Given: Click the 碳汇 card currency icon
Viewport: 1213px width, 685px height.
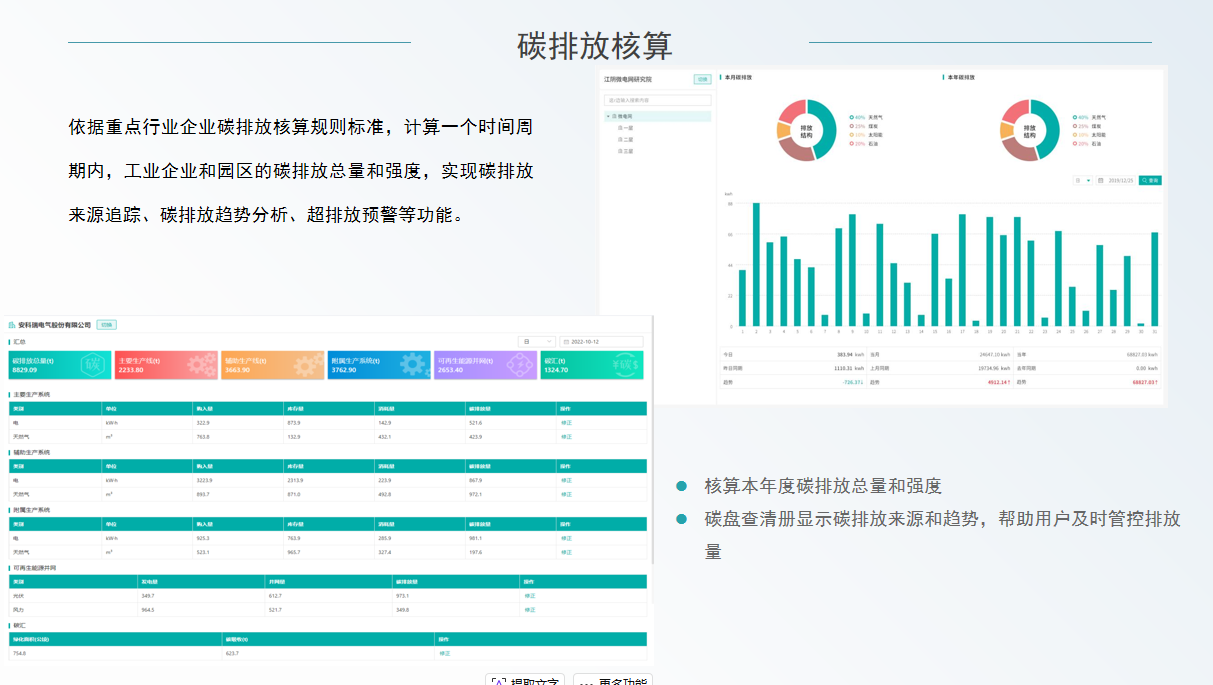Looking at the screenshot, I should coord(627,365).
